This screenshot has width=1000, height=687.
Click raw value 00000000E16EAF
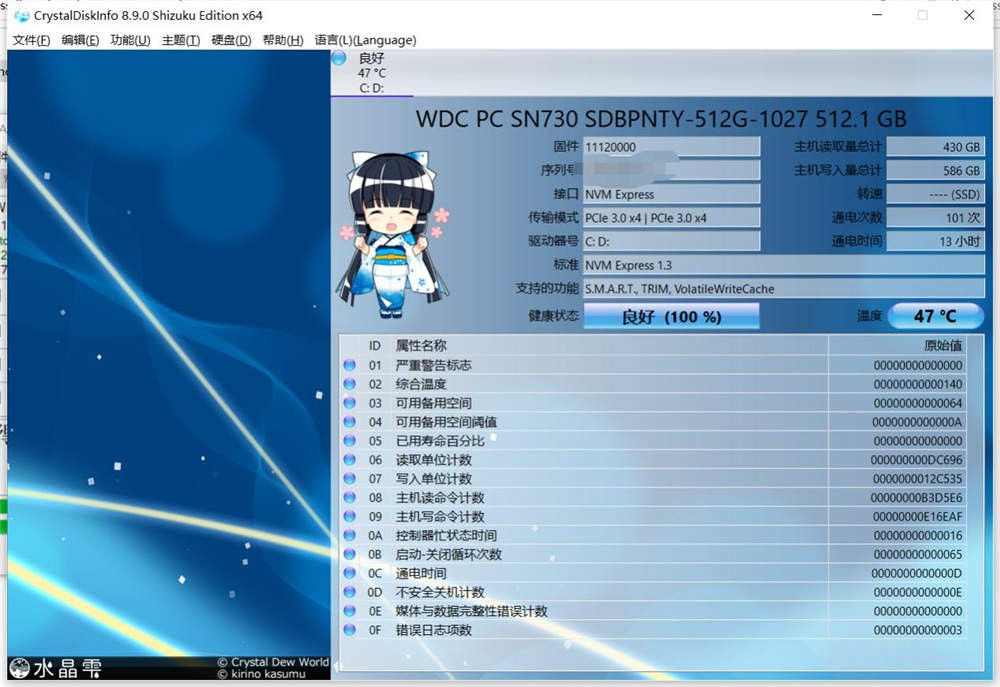[916, 517]
